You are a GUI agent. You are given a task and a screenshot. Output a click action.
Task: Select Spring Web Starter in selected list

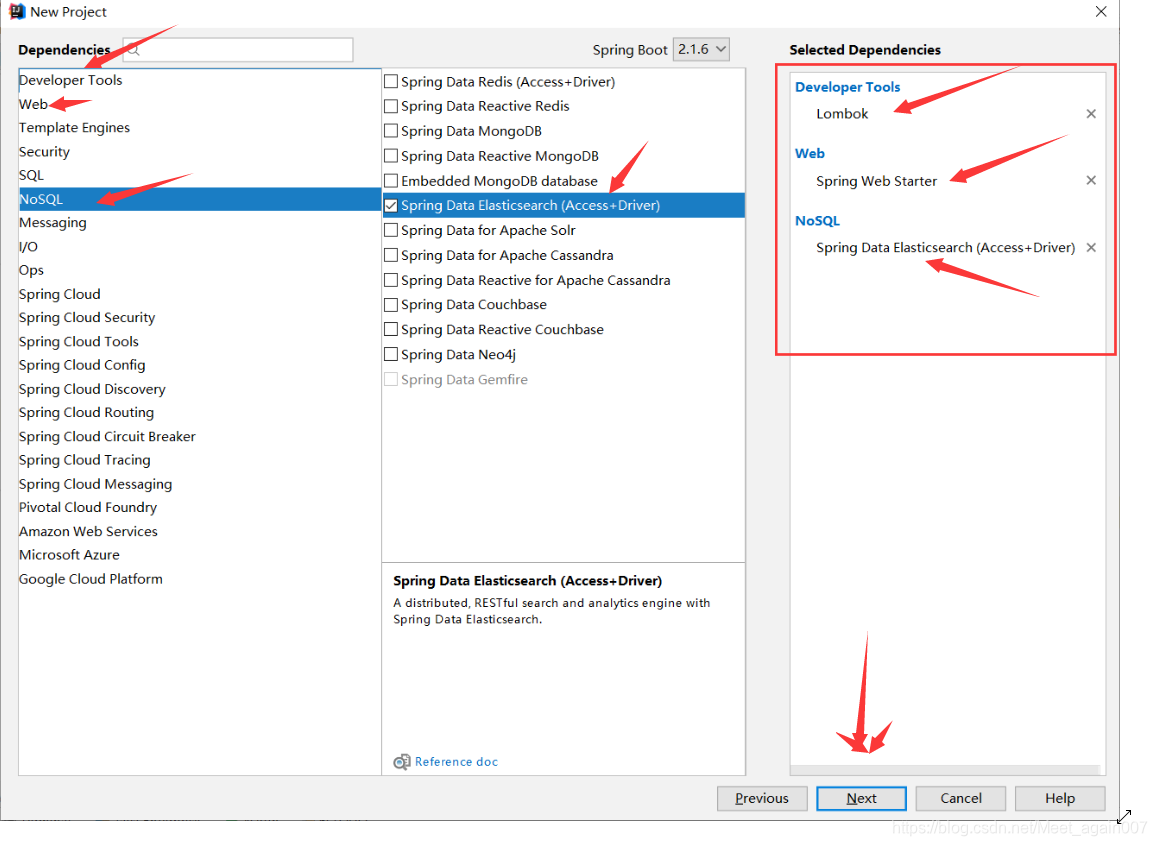tap(877, 181)
